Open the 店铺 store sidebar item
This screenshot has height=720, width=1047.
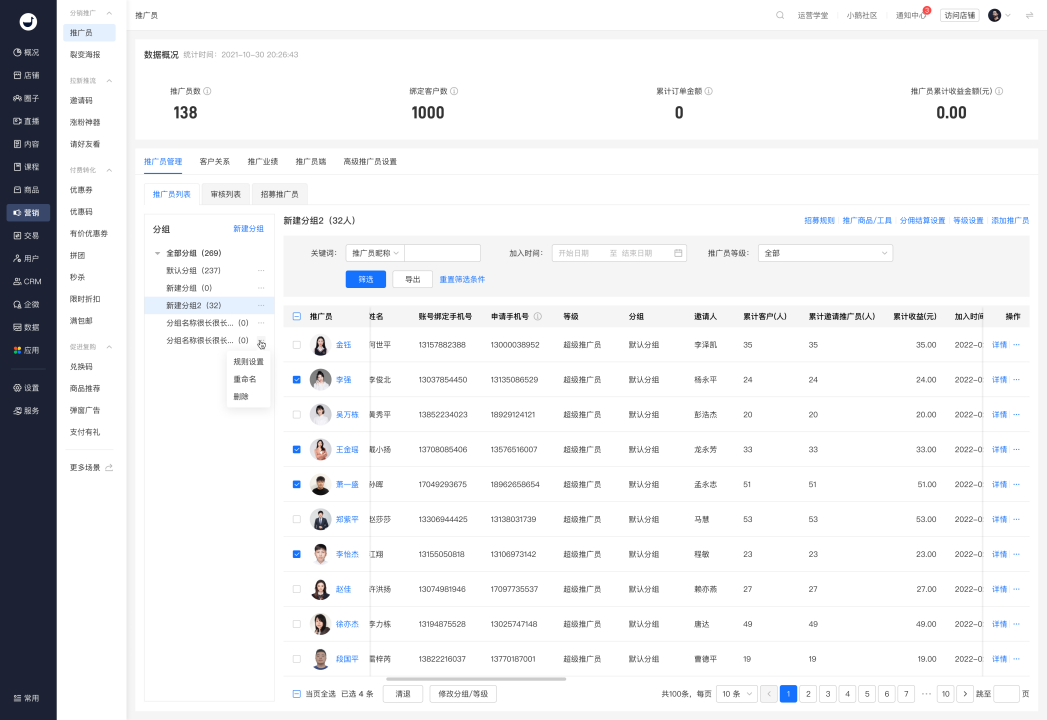tap(27, 75)
